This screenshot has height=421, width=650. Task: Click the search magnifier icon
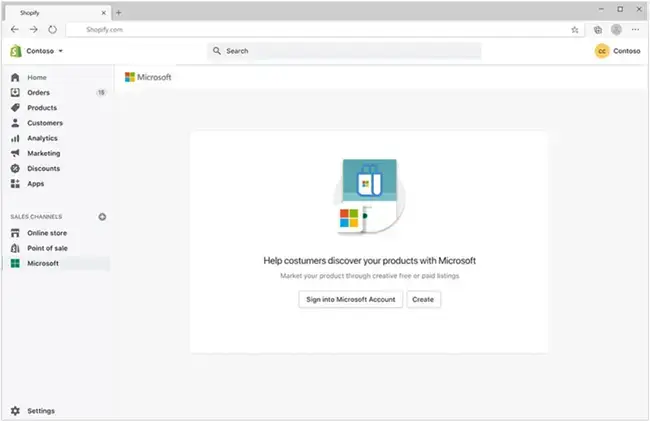(x=216, y=51)
